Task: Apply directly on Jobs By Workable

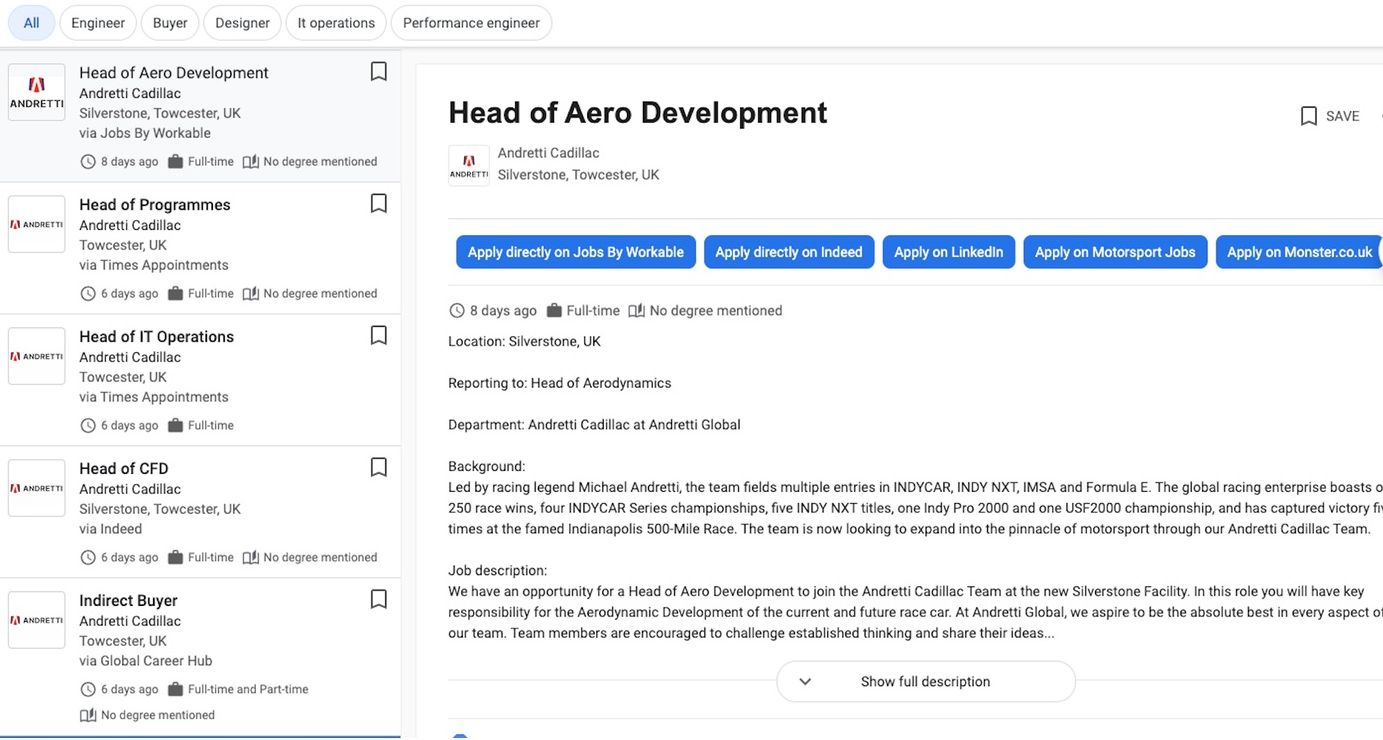Action: (x=576, y=252)
